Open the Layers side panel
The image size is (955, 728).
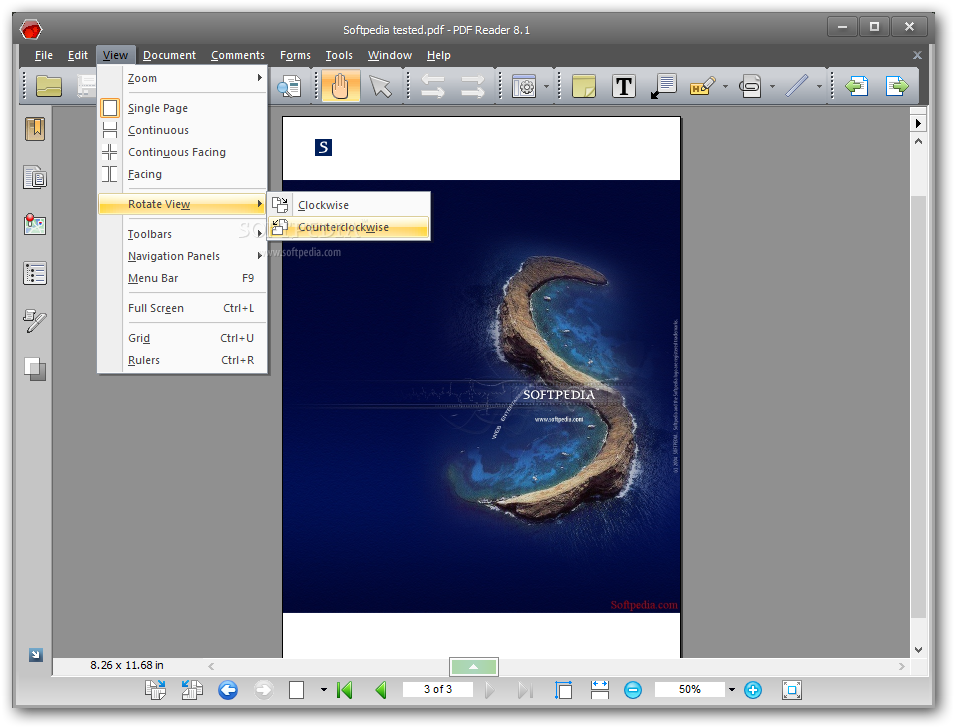point(35,369)
